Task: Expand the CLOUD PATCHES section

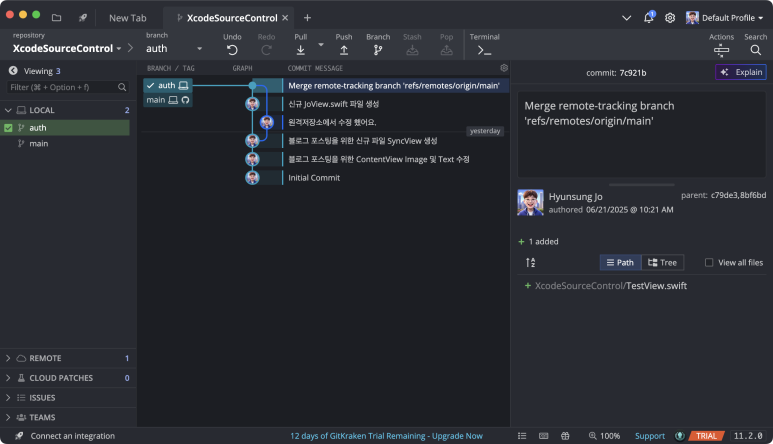Action: tap(8, 378)
